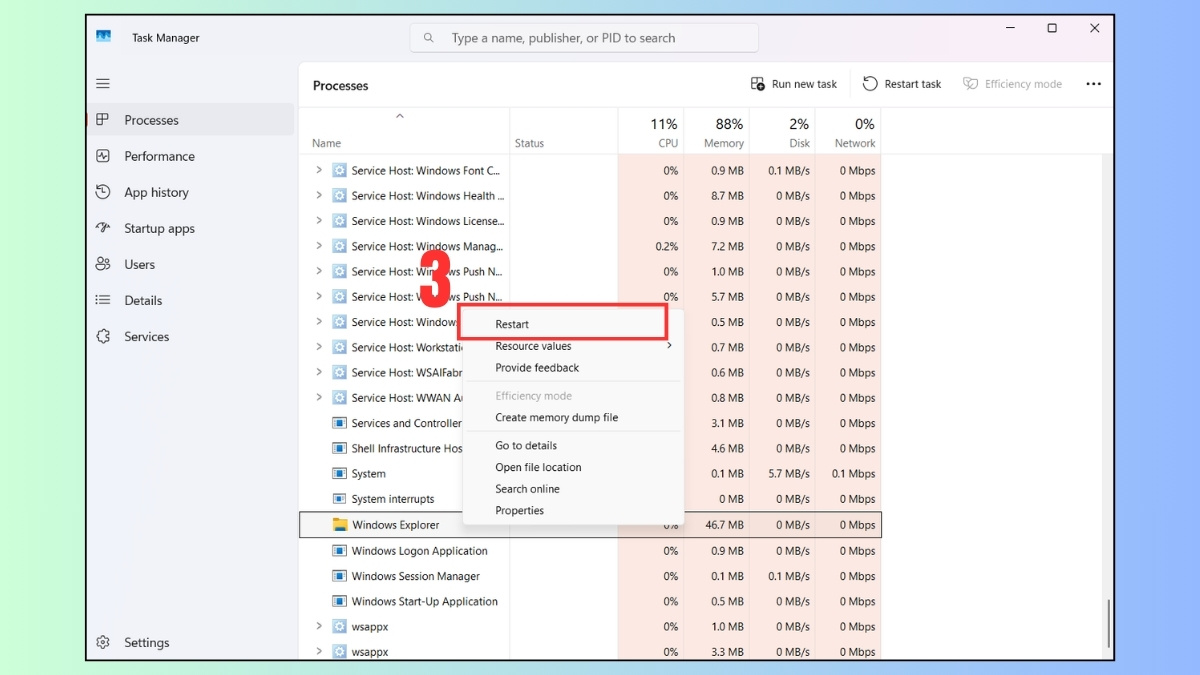Image resolution: width=1200 pixels, height=675 pixels.
Task: Click the more options ellipsis
Action: pyautogui.click(x=1093, y=83)
